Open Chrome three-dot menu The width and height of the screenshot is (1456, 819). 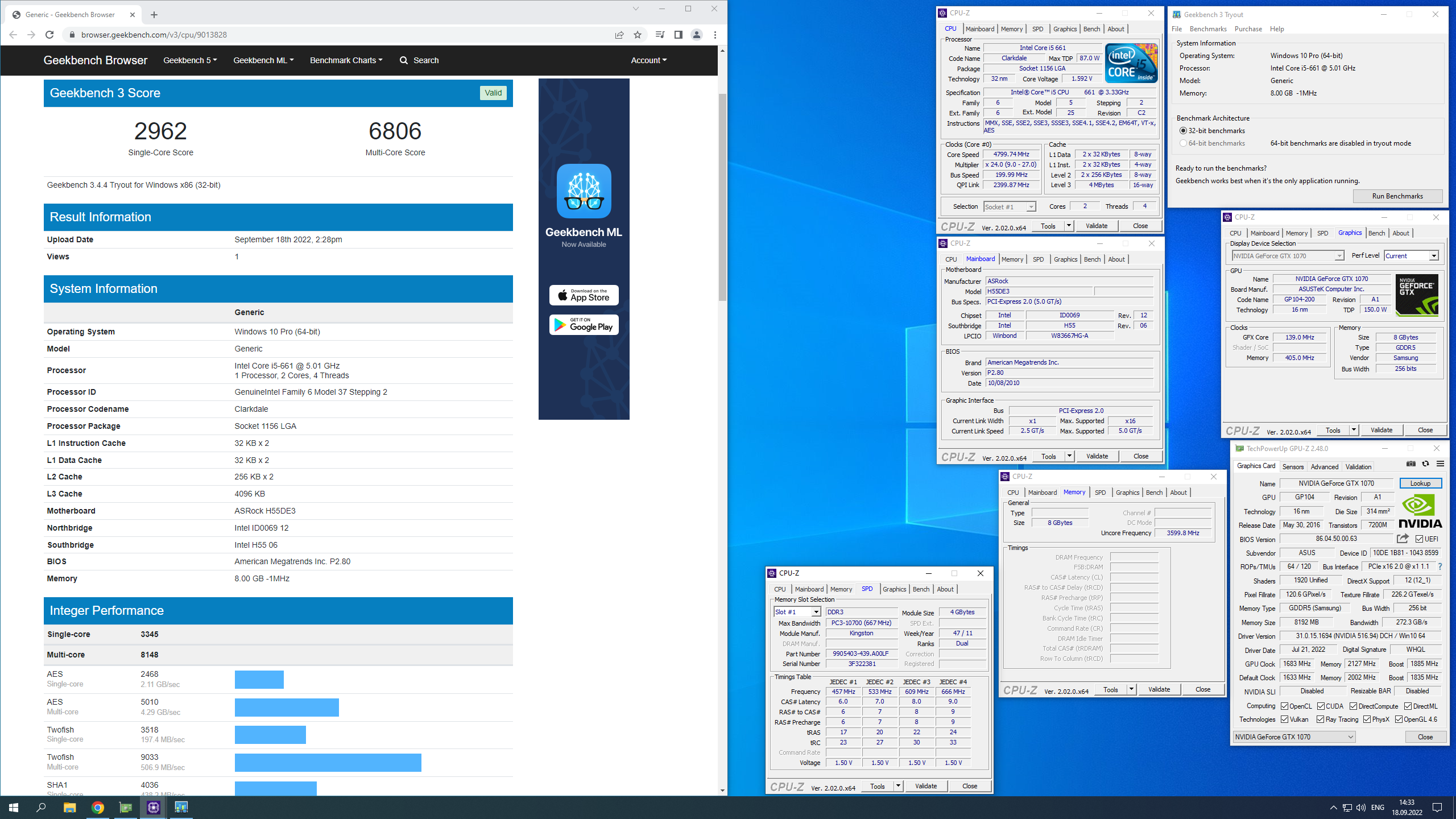coord(715,35)
